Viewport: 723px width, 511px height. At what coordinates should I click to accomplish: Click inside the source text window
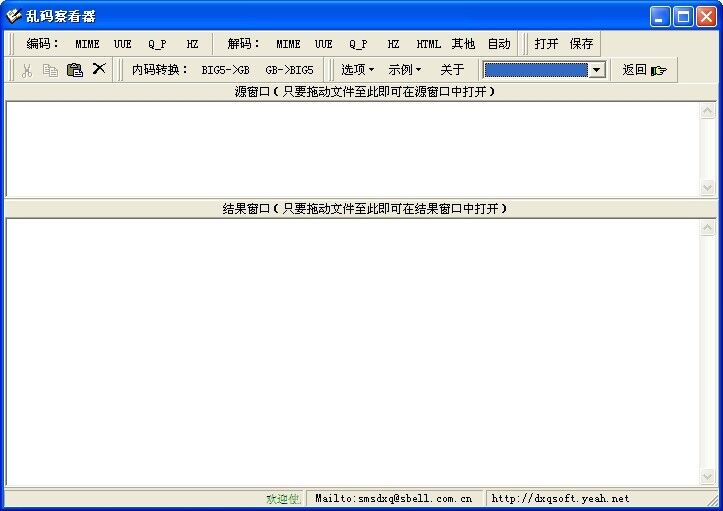[353, 149]
